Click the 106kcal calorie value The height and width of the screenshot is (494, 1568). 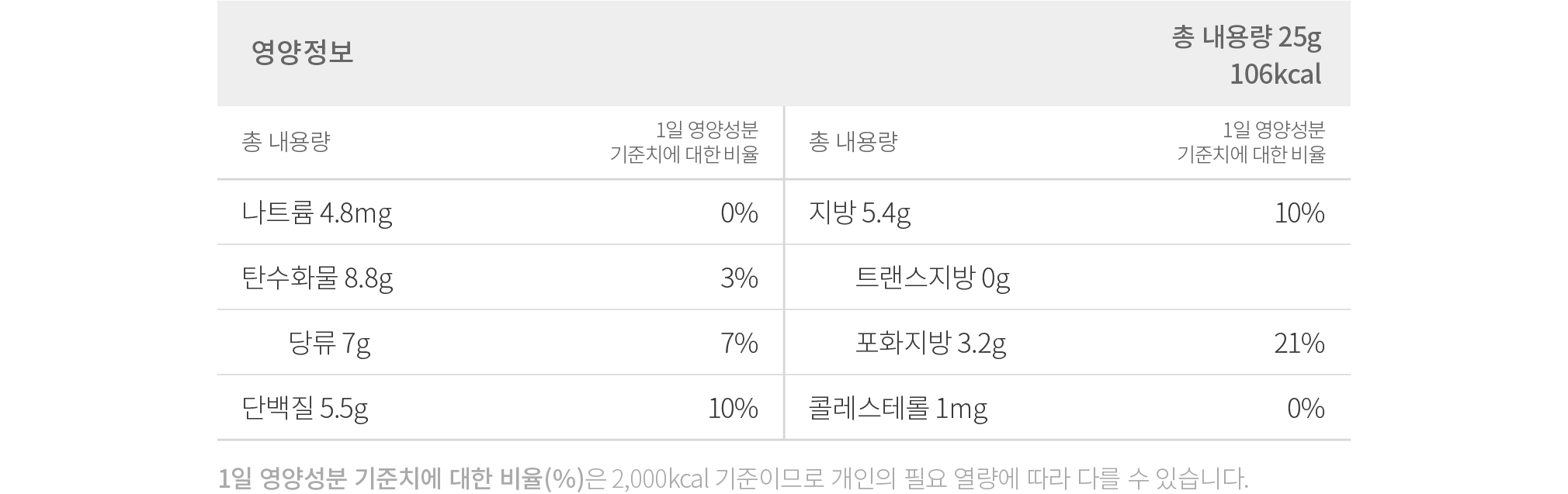pos(1275,74)
